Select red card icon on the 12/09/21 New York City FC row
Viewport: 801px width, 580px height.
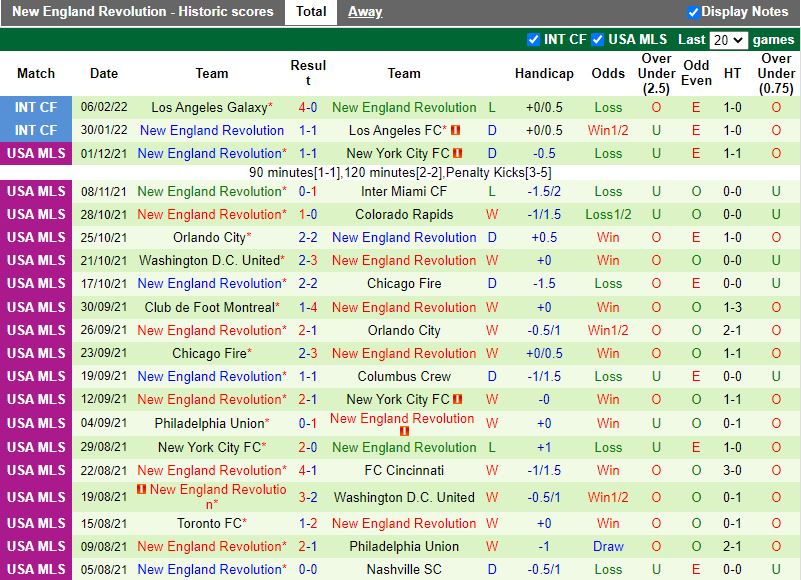coord(457,399)
